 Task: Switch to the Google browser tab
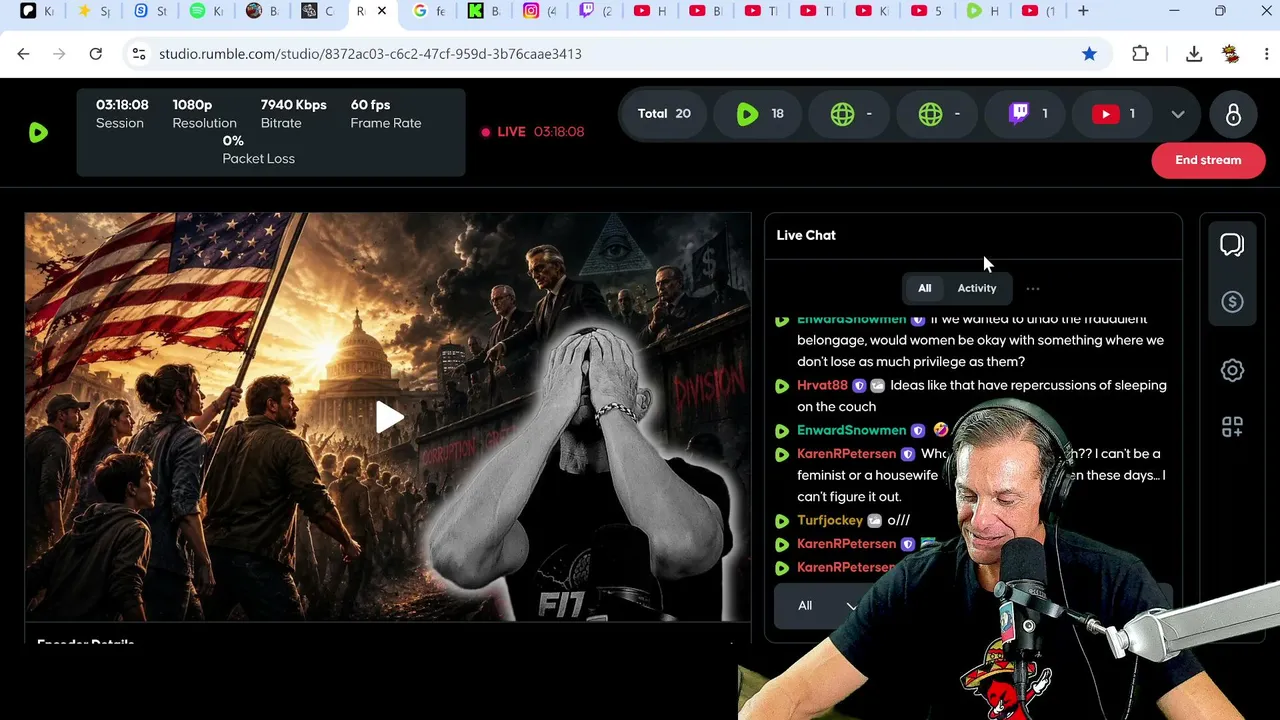point(429,11)
